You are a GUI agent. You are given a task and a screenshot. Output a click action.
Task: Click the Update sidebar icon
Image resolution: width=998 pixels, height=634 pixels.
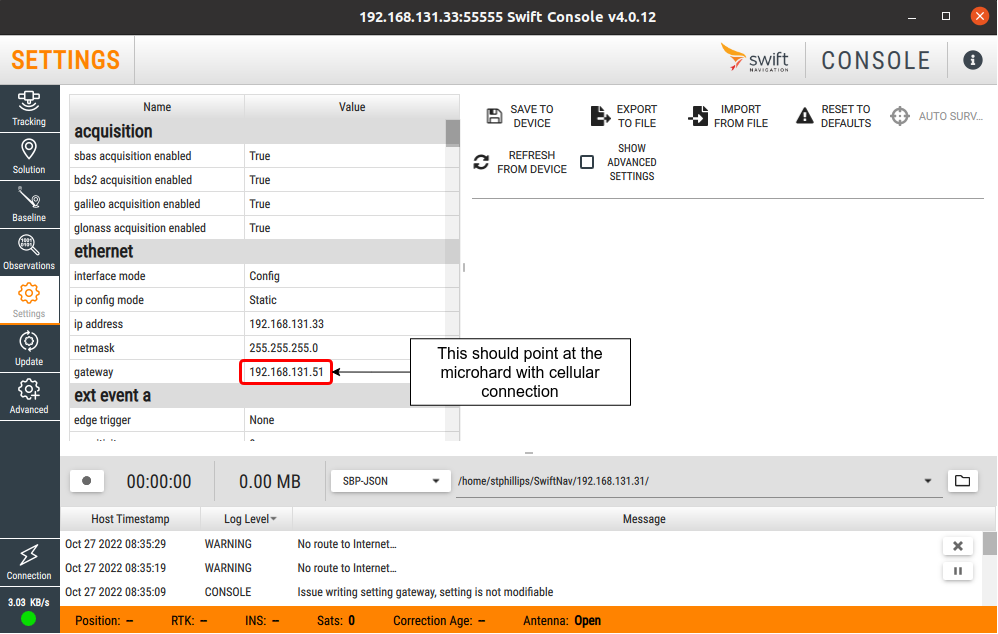click(29, 348)
